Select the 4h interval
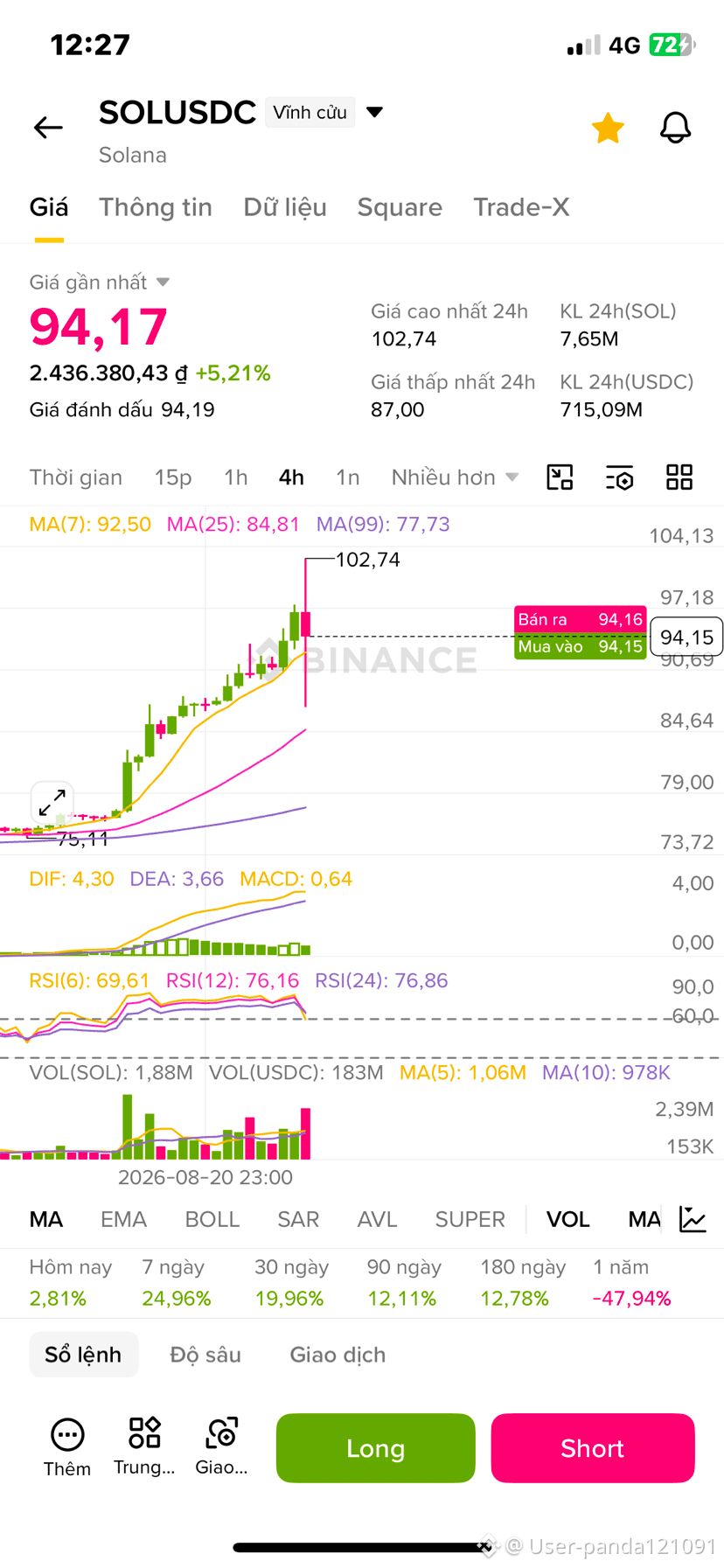This screenshot has height=1568, width=724. (x=291, y=477)
